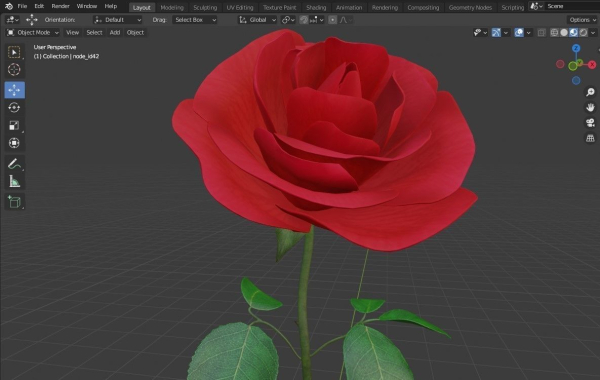Image resolution: width=600 pixels, height=380 pixels.
Task: Open the Object Mode dropdown
Action: 33,33
